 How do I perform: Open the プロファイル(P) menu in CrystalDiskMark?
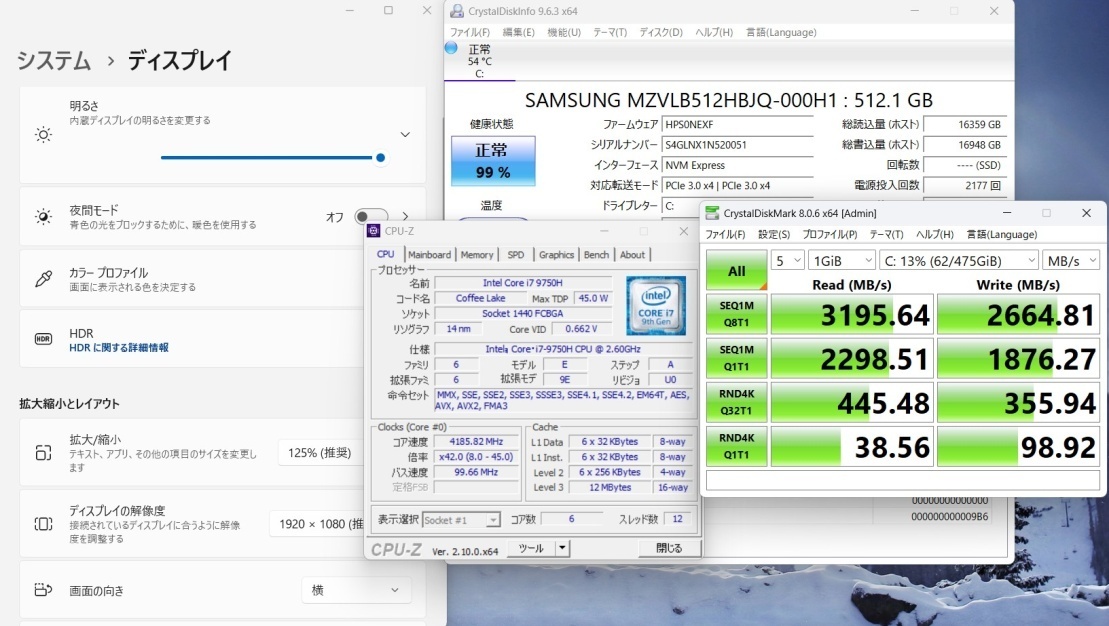pyautogui.click(x=829, y=235)
